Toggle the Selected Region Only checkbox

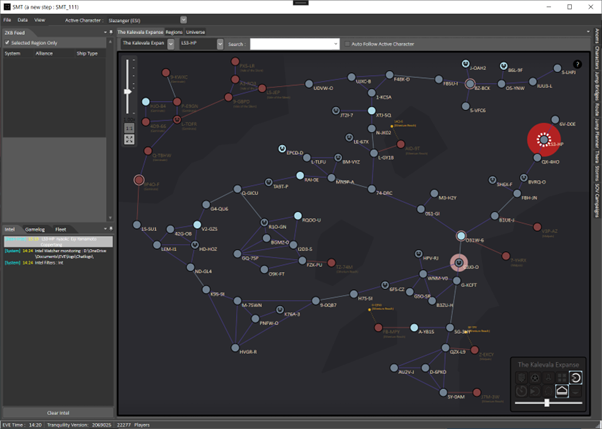[x=9, y=43]
